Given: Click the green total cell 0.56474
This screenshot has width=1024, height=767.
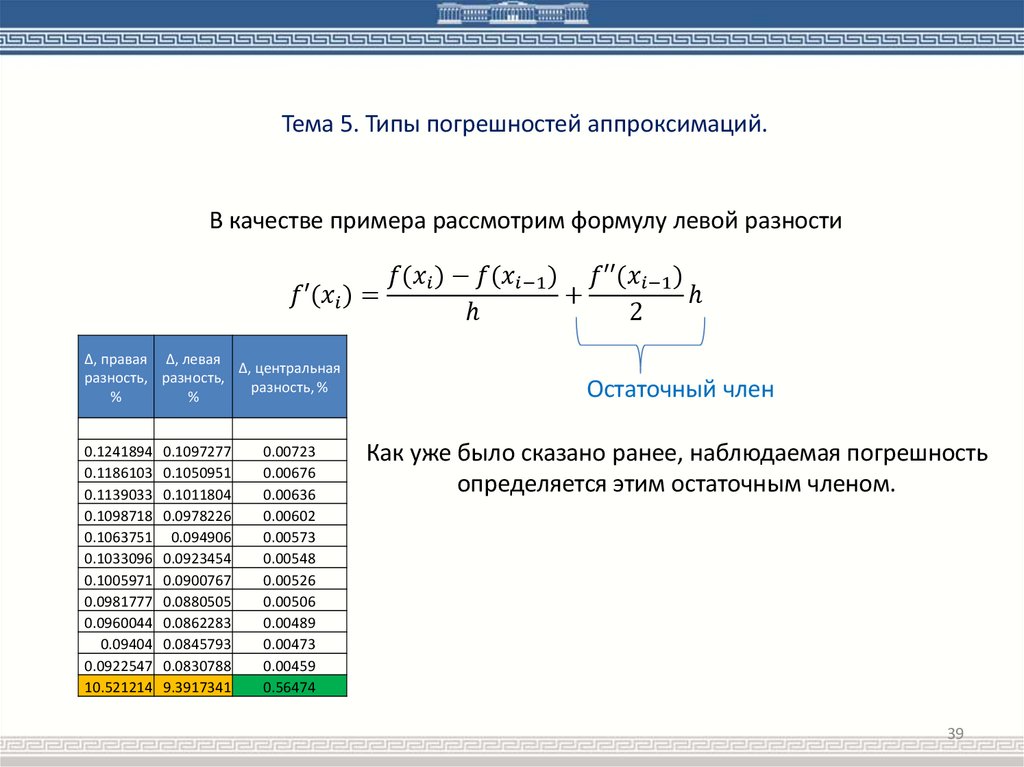Looking at the screenshot, I should click(289, 687).
